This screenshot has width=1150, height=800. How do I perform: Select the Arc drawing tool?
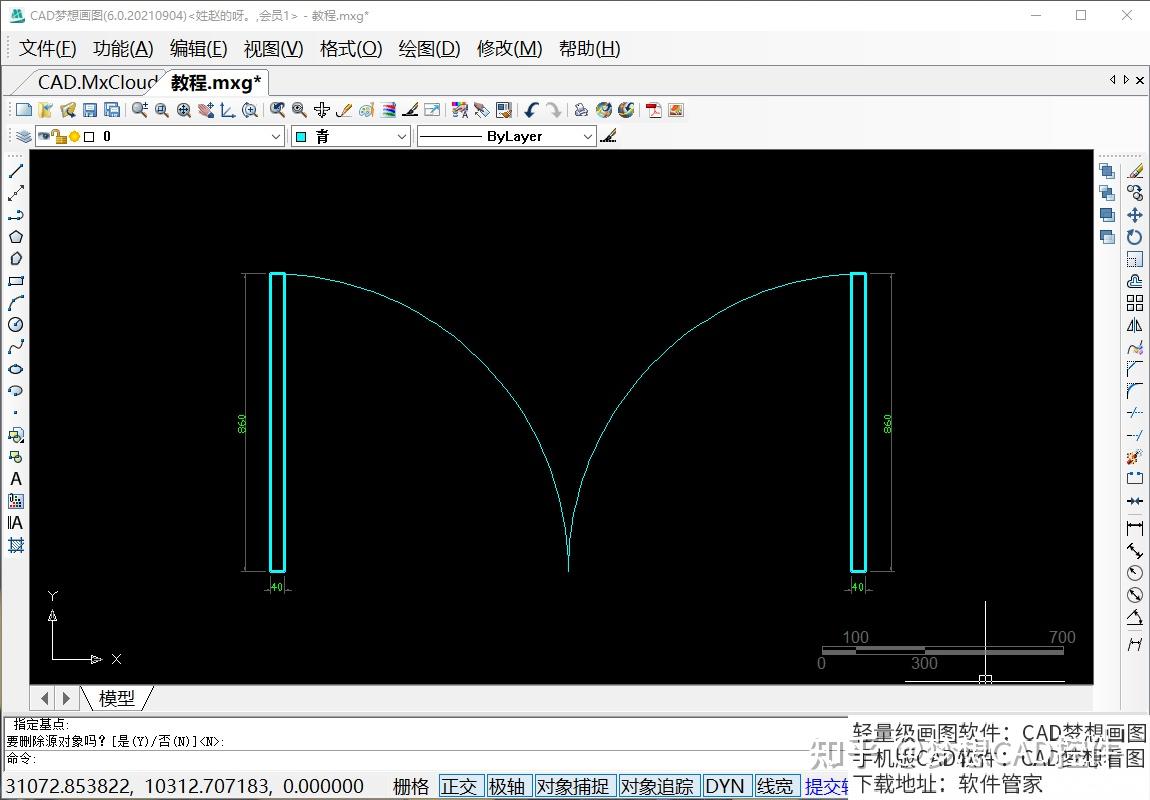point(15,303)
